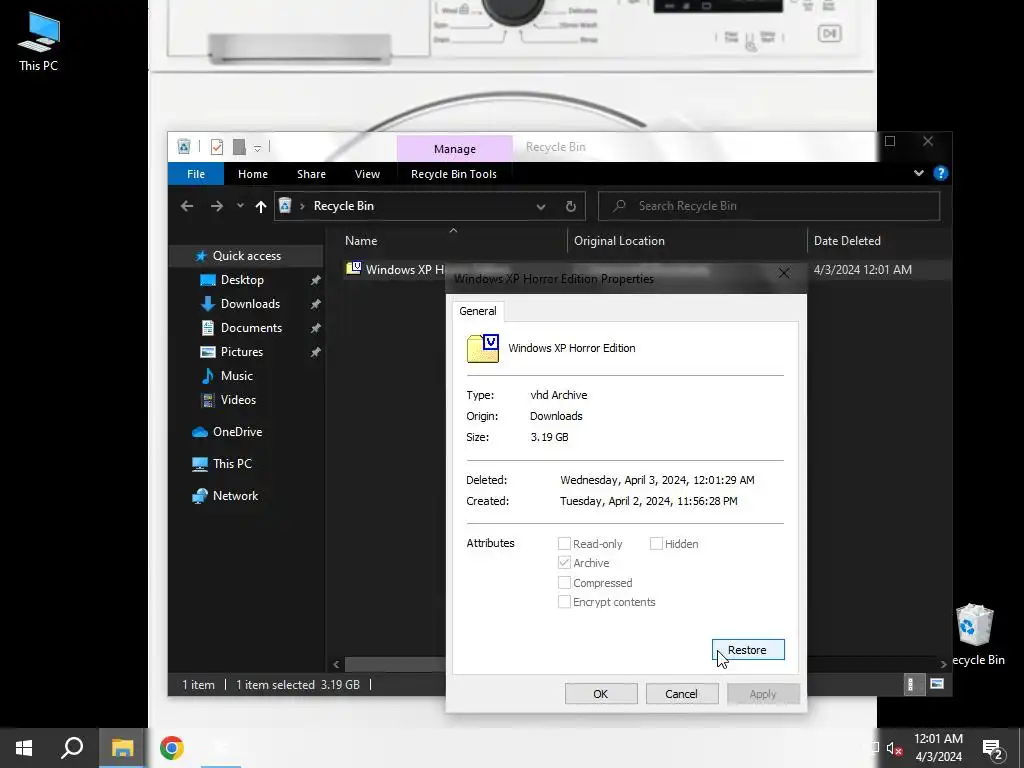Click the Search Recycle Bin field
The image size is (1024, 768).
pyautogui.click(x=769, y=206)
